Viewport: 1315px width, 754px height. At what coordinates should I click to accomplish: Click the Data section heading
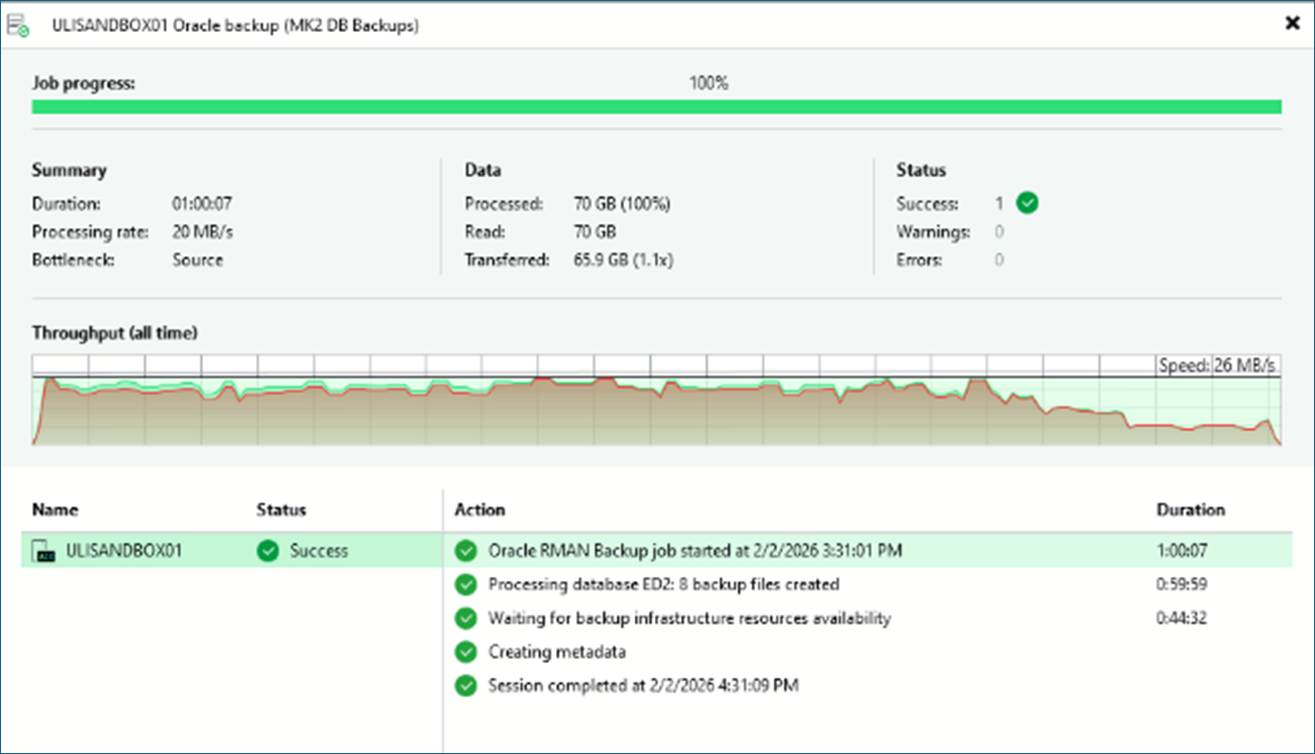483,170
